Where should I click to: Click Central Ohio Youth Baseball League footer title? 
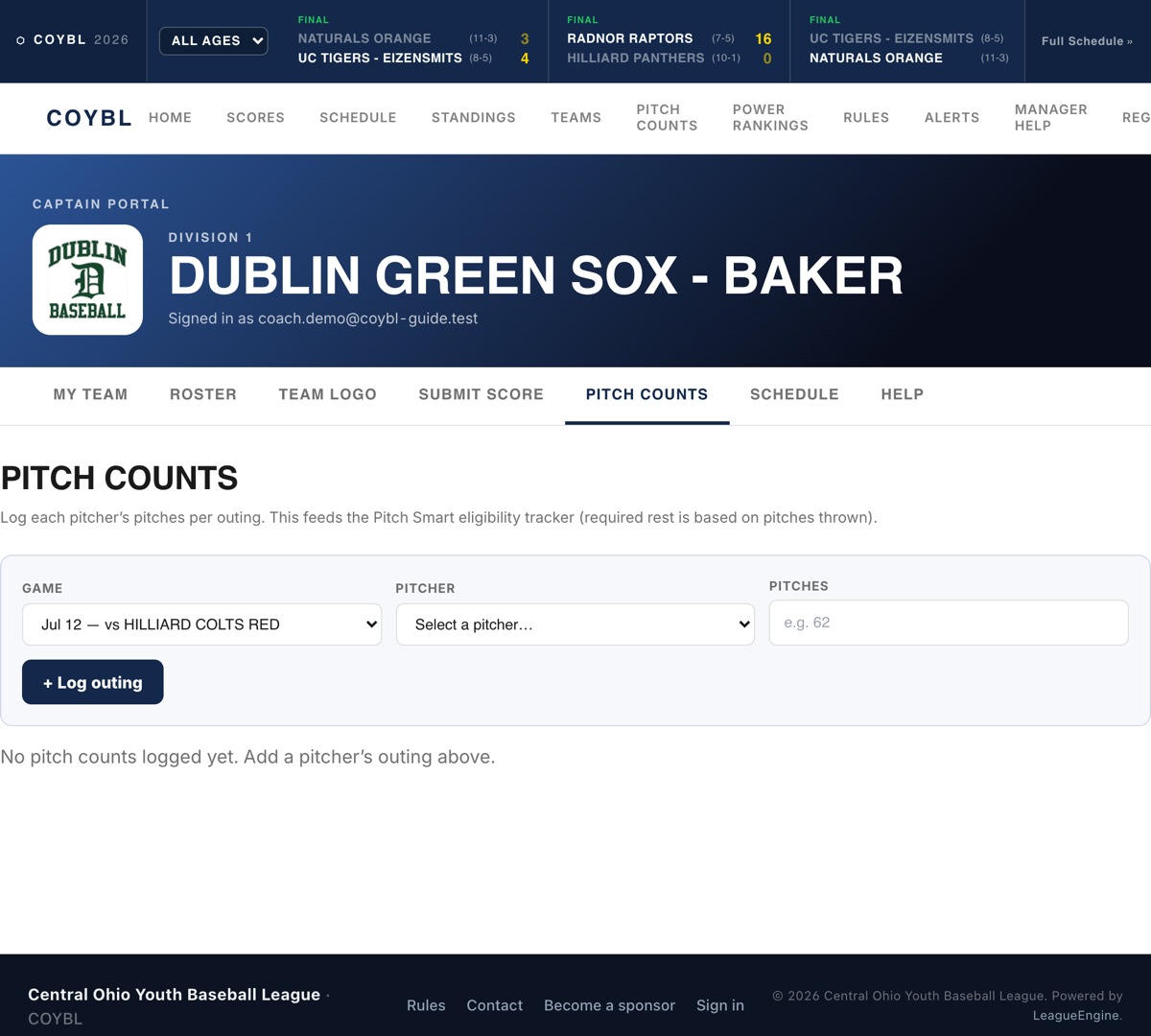point(174,995)
